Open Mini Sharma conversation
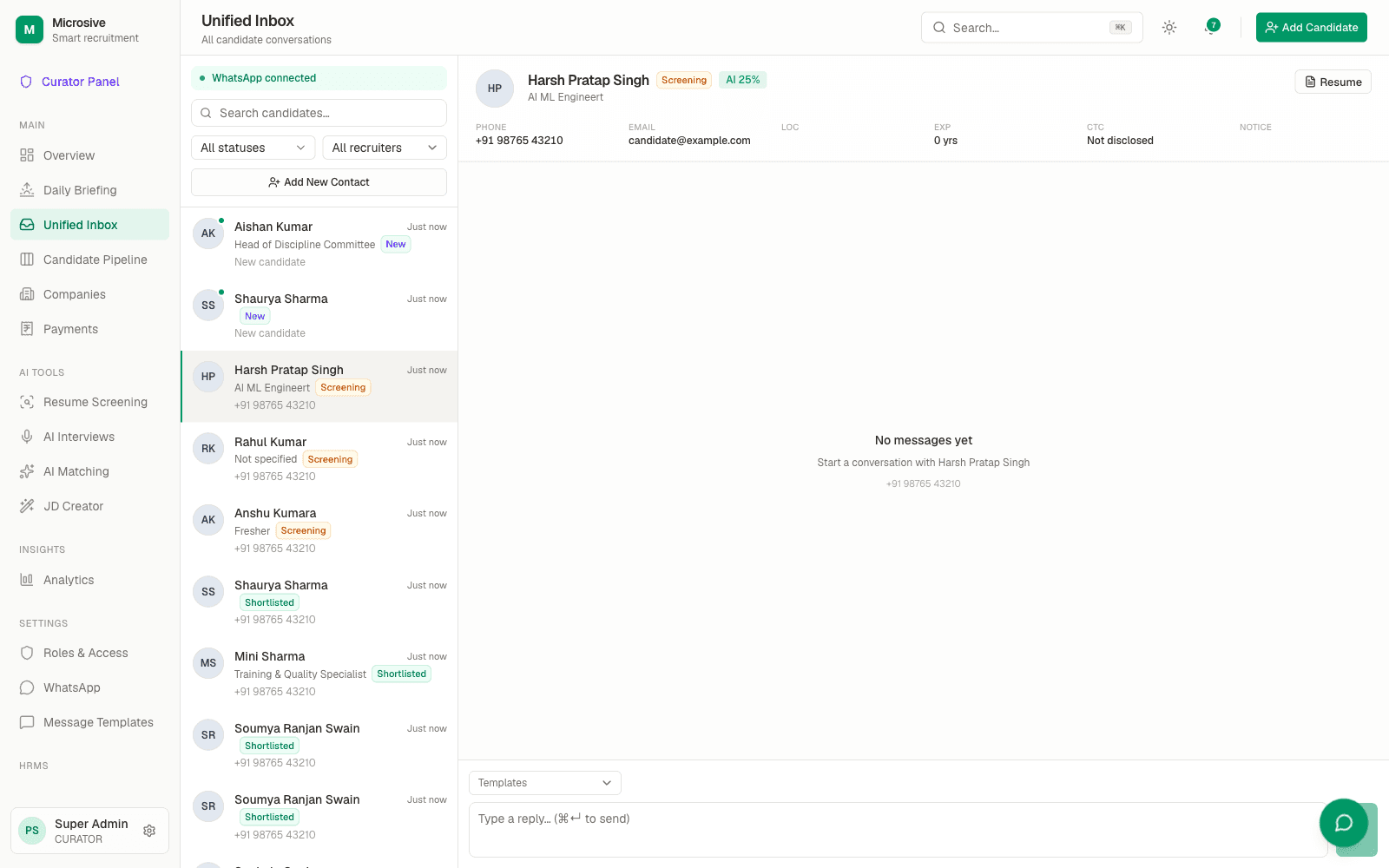Viewport: 1389px width, 868px height. pos(319,674)
